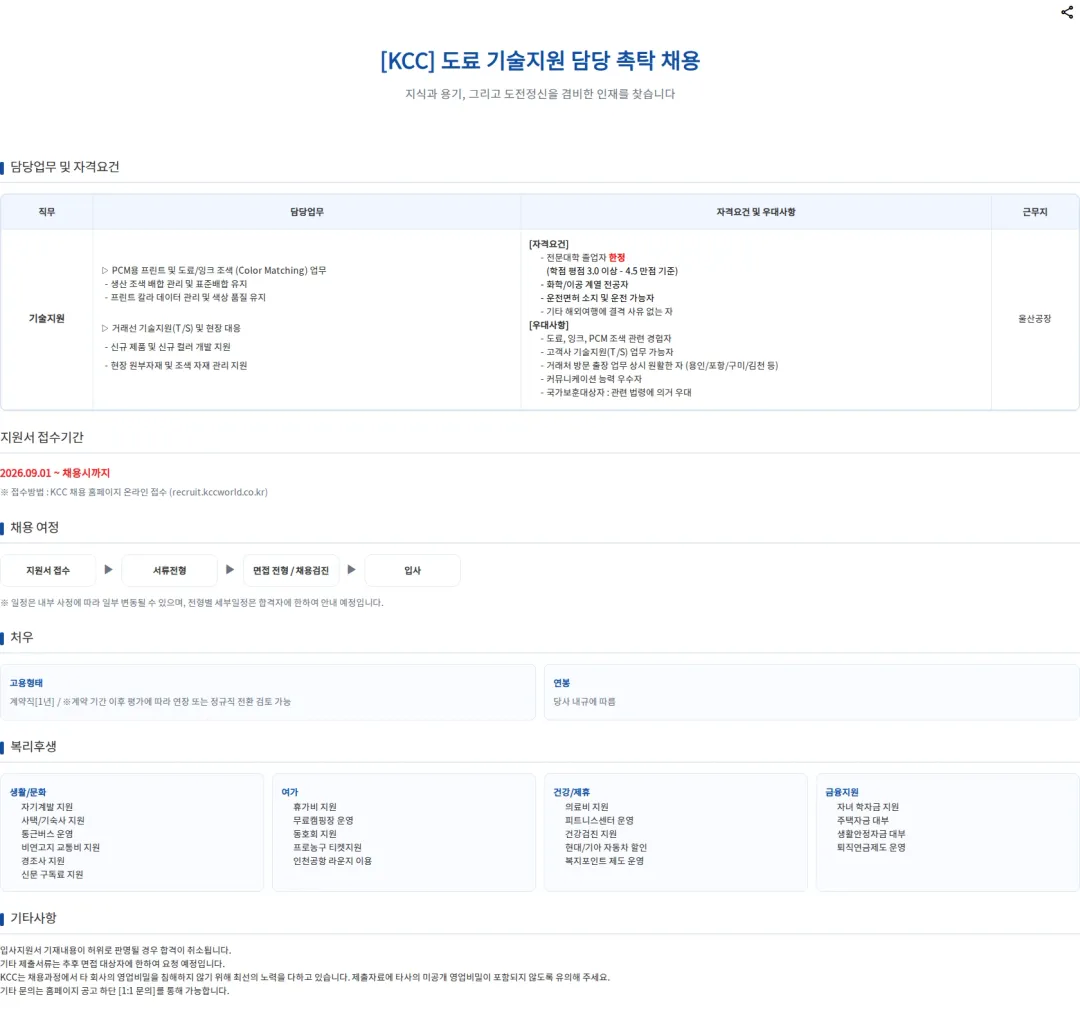Select the '기술지원' job cell
Screen dimensions: 1080x1016
pos(47,318)
